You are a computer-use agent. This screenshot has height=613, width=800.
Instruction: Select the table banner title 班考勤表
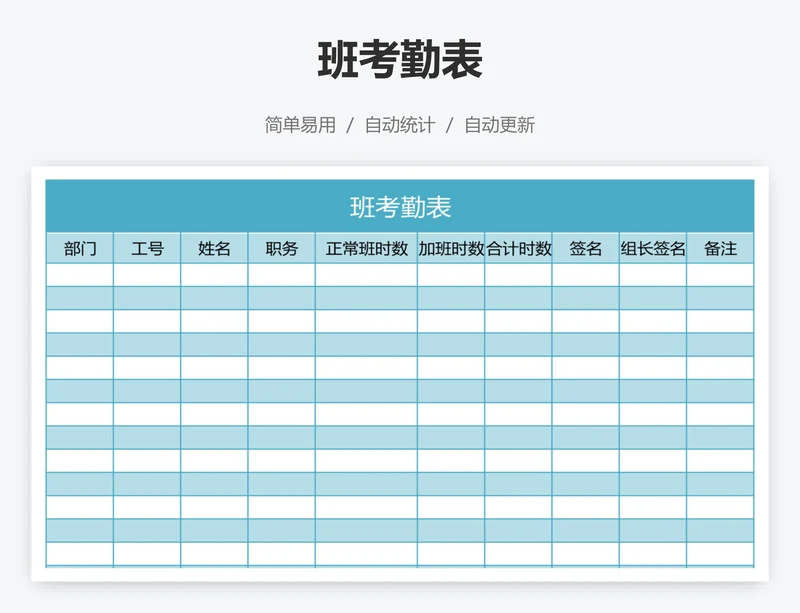click(401, 207)
